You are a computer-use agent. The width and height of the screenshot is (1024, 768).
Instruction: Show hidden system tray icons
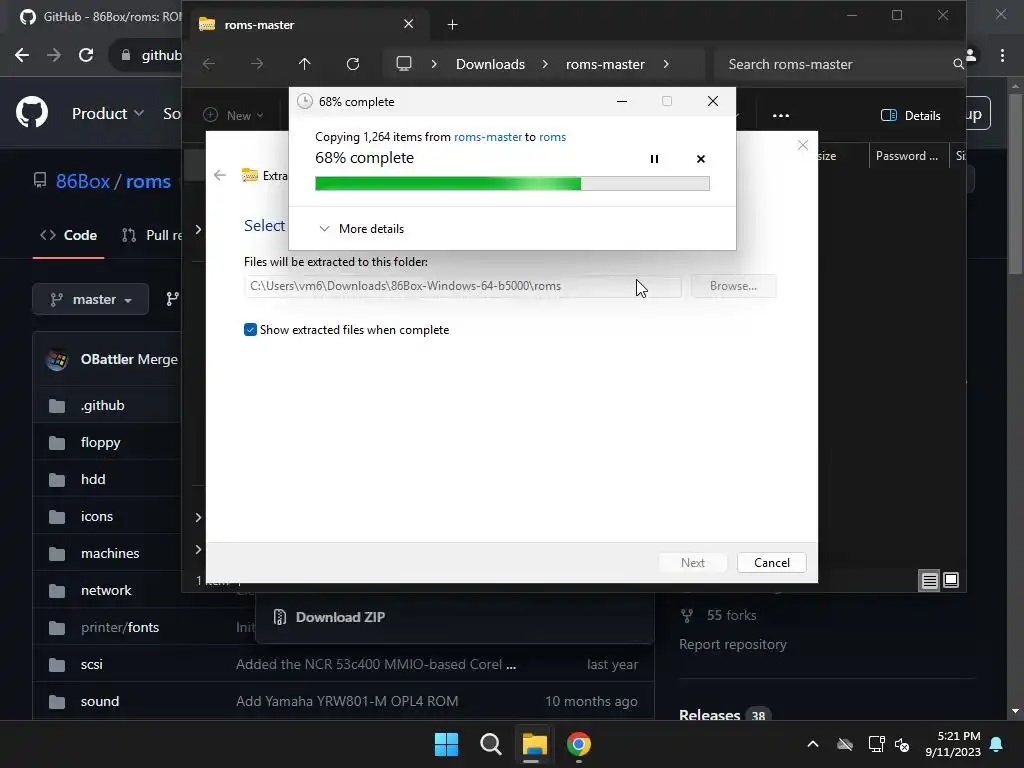[813, 744]
